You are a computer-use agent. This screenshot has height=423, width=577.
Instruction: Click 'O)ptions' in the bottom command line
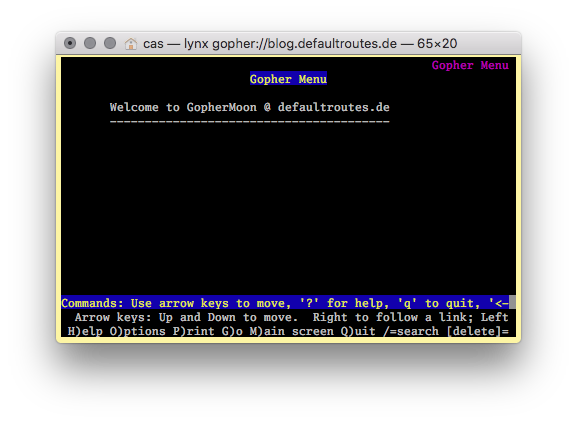138,331
